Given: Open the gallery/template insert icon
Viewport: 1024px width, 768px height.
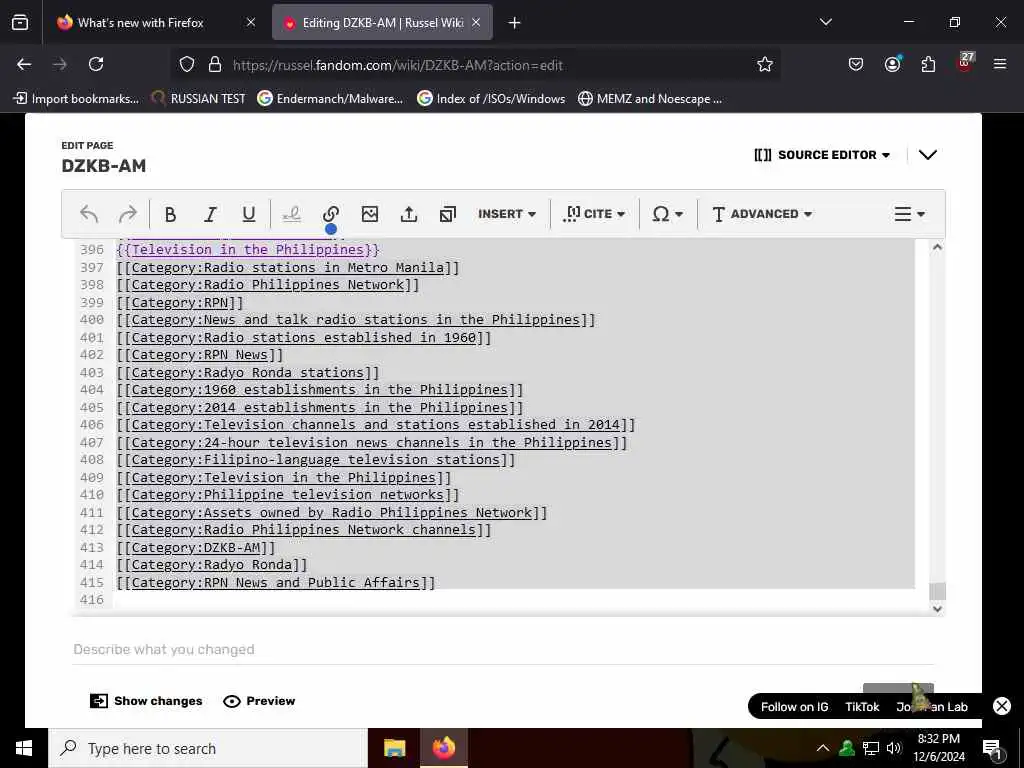Looking at the screenshot, I should tap(448, 214).
